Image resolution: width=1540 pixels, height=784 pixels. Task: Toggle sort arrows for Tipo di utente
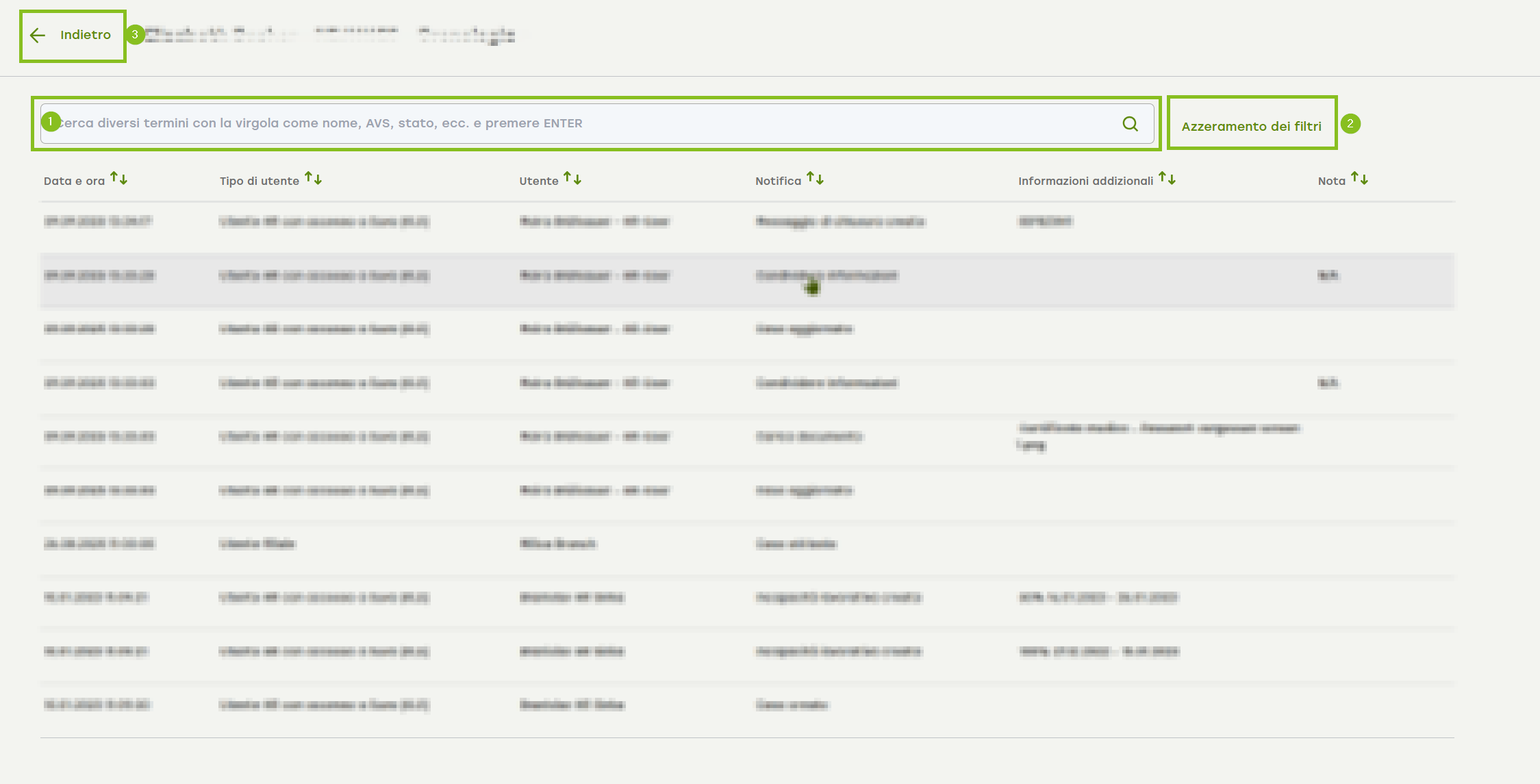[313, 179]
